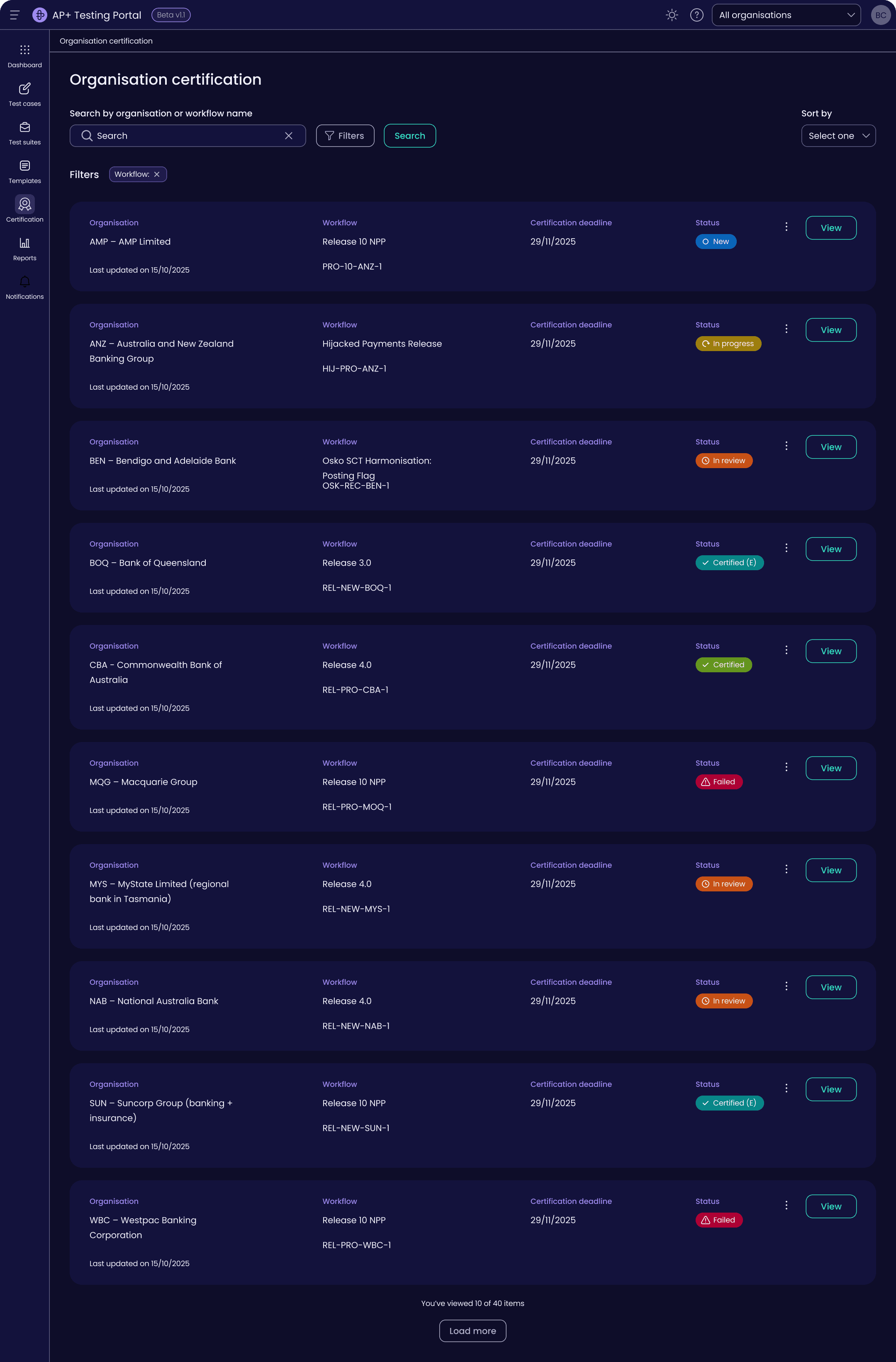896x1362 pixels.
Task: View the ANZ certification
Action: [x=831, y=330]
